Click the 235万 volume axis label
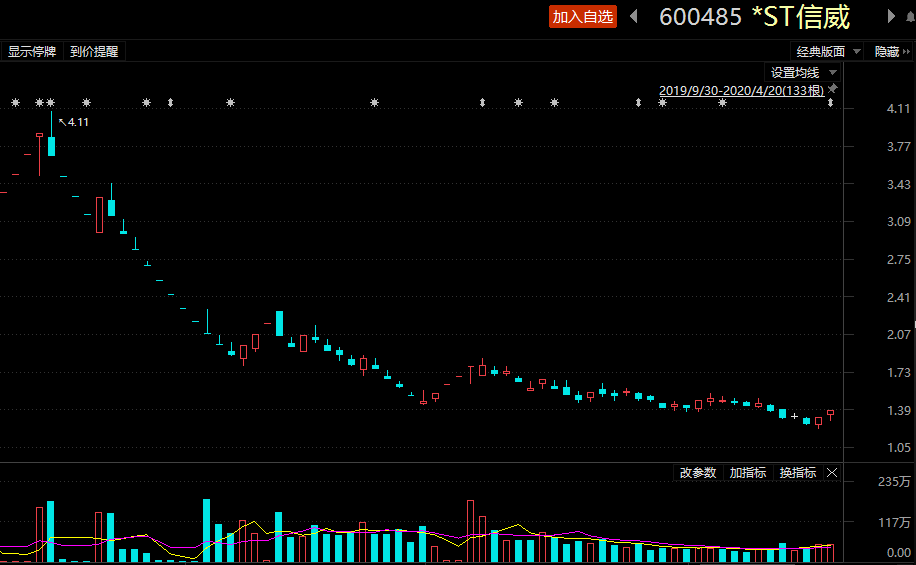Viewport: 916px width, 565px height. tap(894, 481)
